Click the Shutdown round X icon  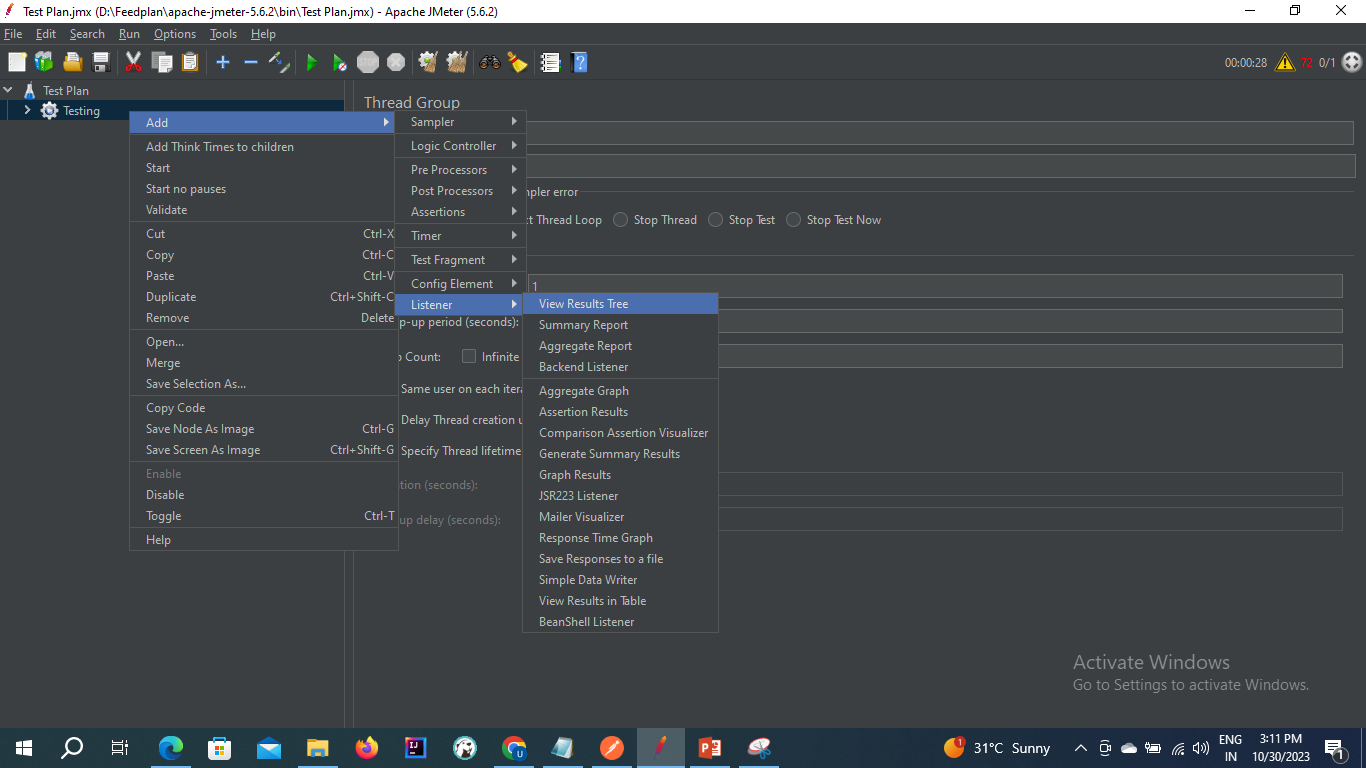[396, 62]
